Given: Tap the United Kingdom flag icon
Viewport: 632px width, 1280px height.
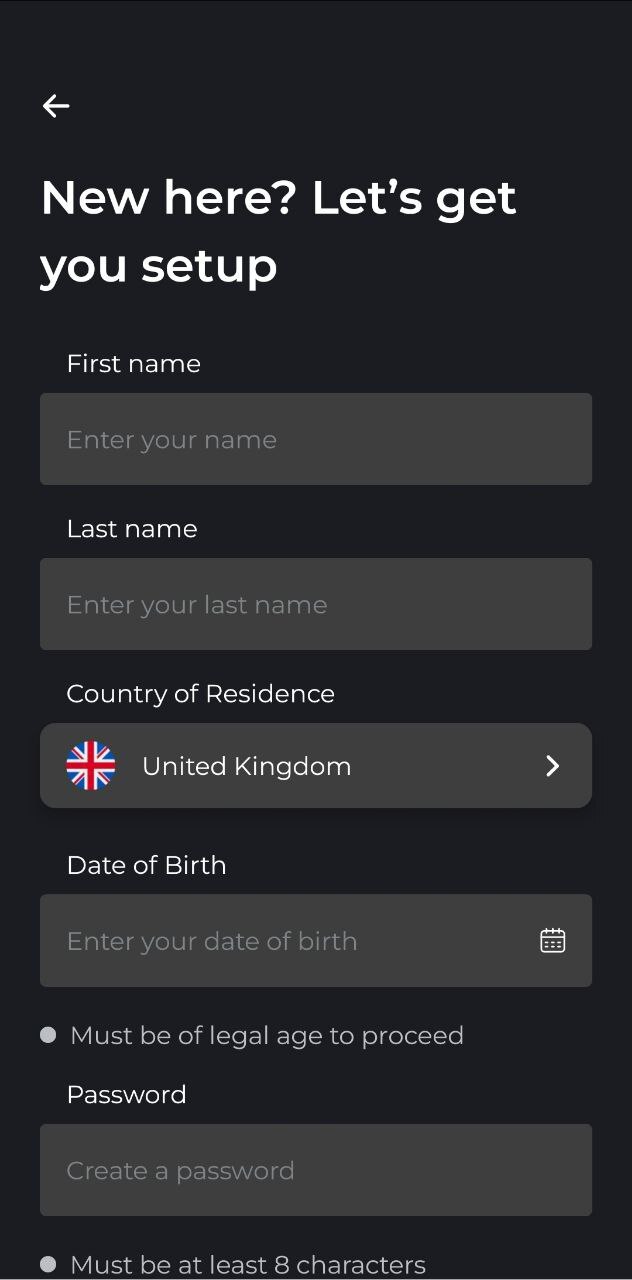Looking at the screenshot, I should pyautogui.click(x=91, y=766).
